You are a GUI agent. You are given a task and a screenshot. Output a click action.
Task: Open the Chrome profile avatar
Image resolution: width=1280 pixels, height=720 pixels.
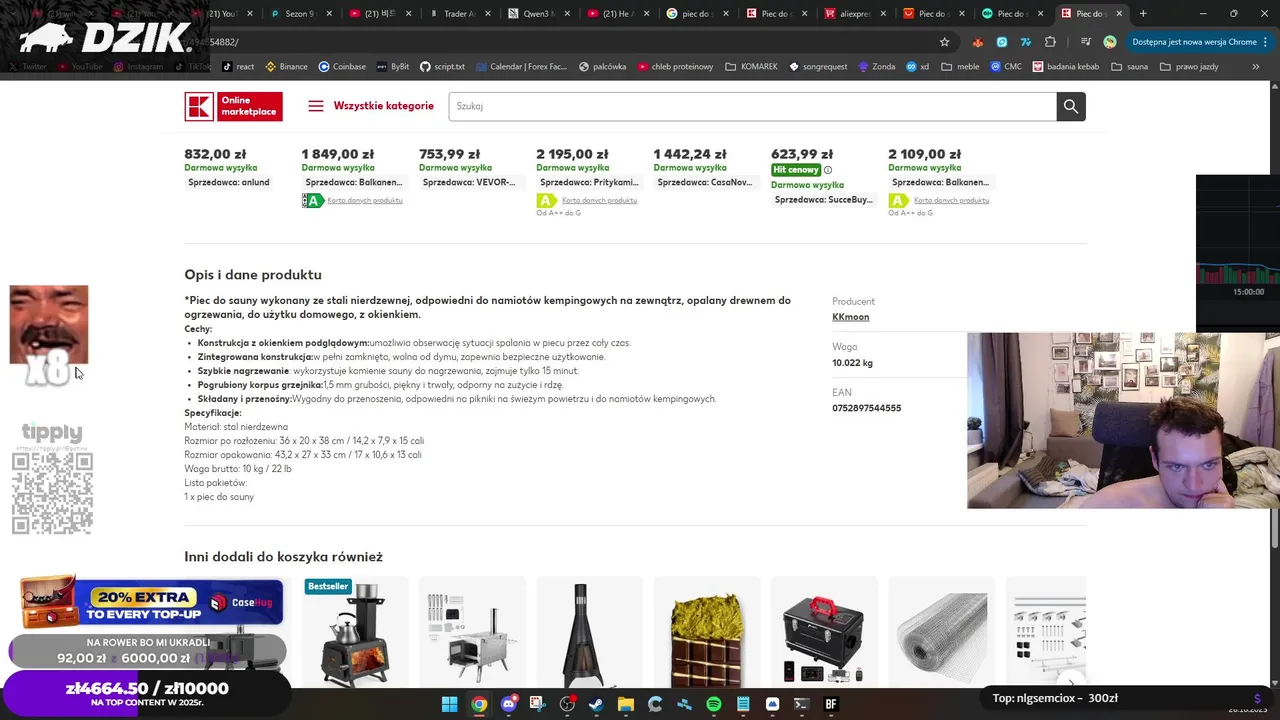point(1110,42)
